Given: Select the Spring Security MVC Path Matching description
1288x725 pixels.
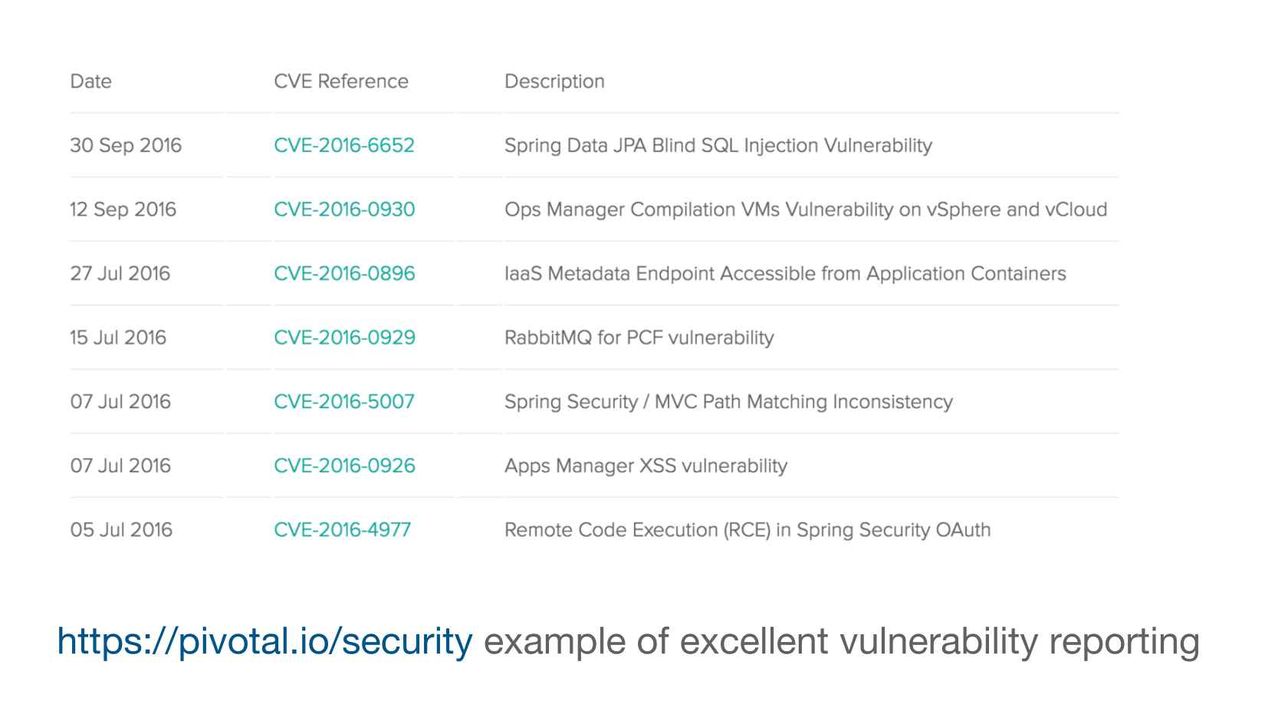Looking at the screenshot, I should tap(728, 401).
